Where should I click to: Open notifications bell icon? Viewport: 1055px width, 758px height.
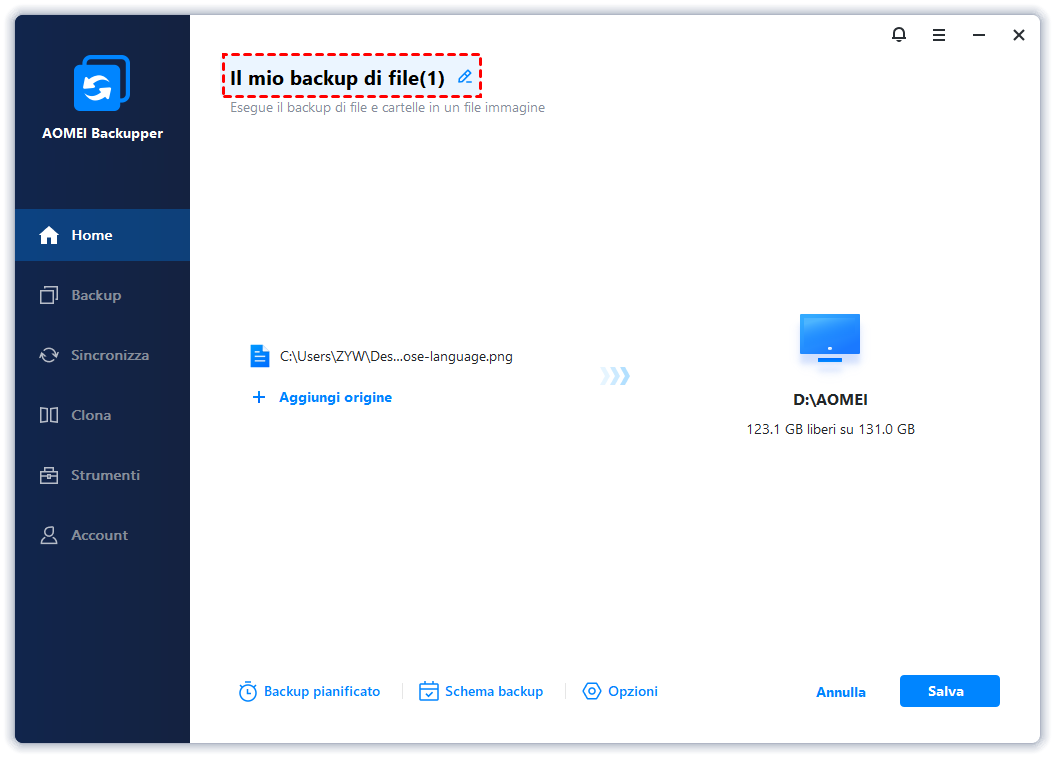pyautogui.click(x=899, y=34)
